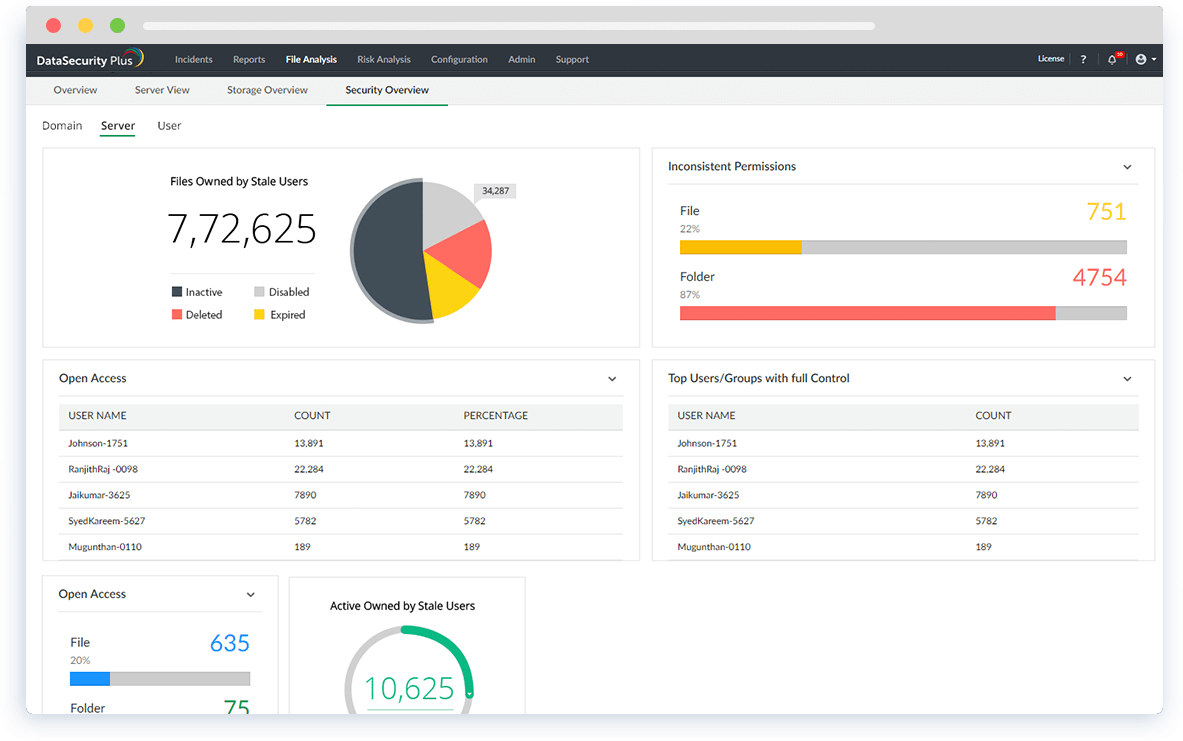1183x741 pixels.
Task: Click the License link
Action: (x=1050, y=59)
